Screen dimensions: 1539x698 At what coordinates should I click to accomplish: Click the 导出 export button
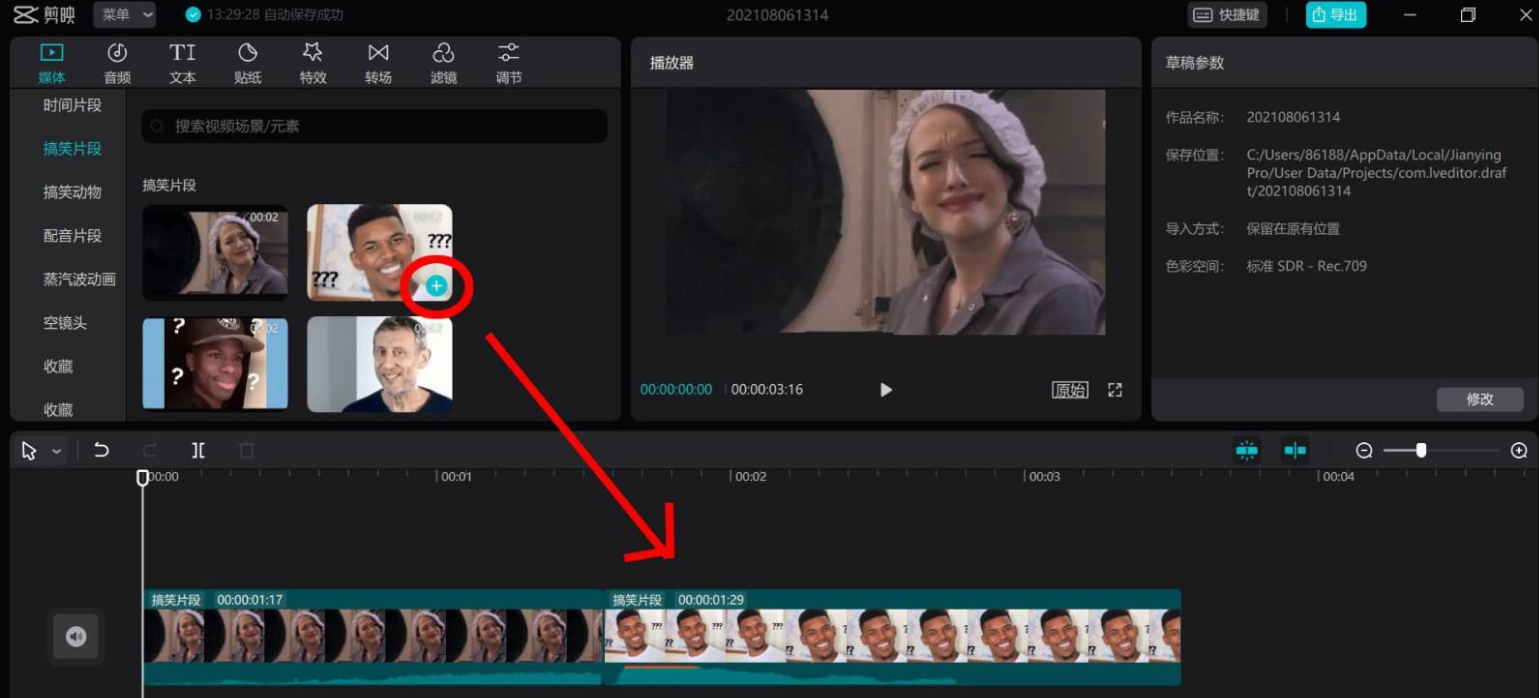(x=1335, y=15)
